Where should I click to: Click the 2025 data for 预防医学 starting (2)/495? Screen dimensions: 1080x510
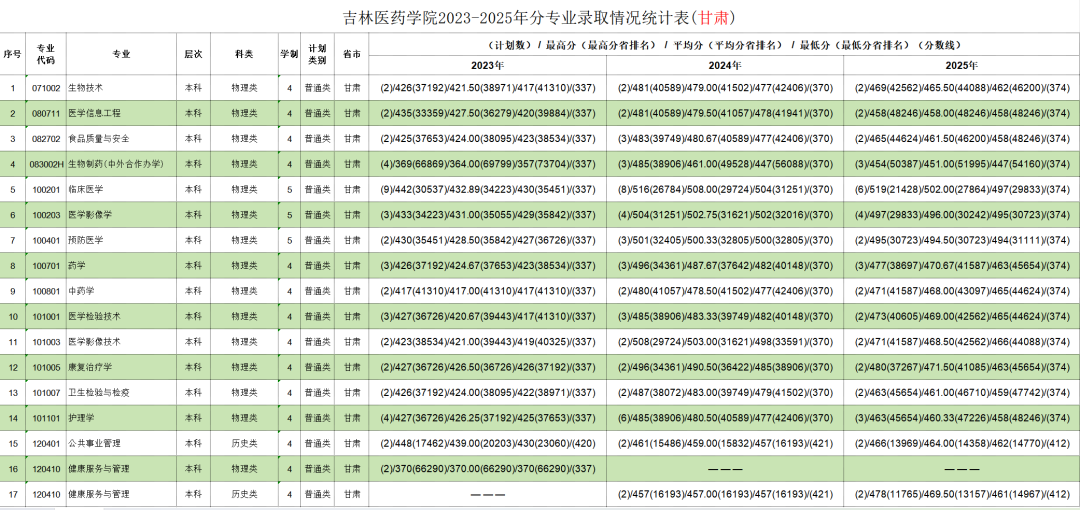(962, 240)
